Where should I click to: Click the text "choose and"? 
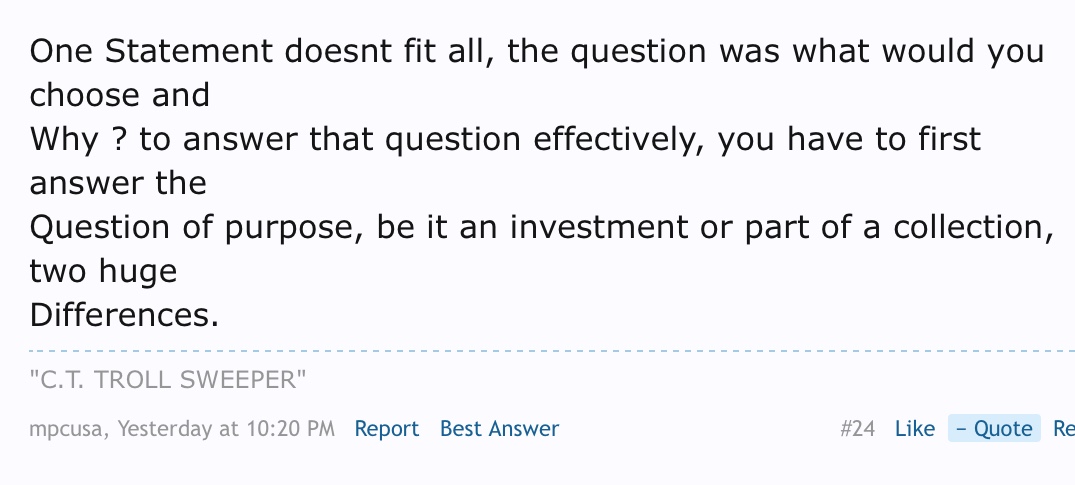coord(119,95)
